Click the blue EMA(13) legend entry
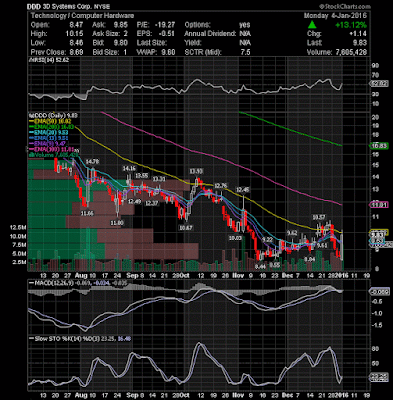The height and width of the screenshot is (400, 393). coord(49,139)
